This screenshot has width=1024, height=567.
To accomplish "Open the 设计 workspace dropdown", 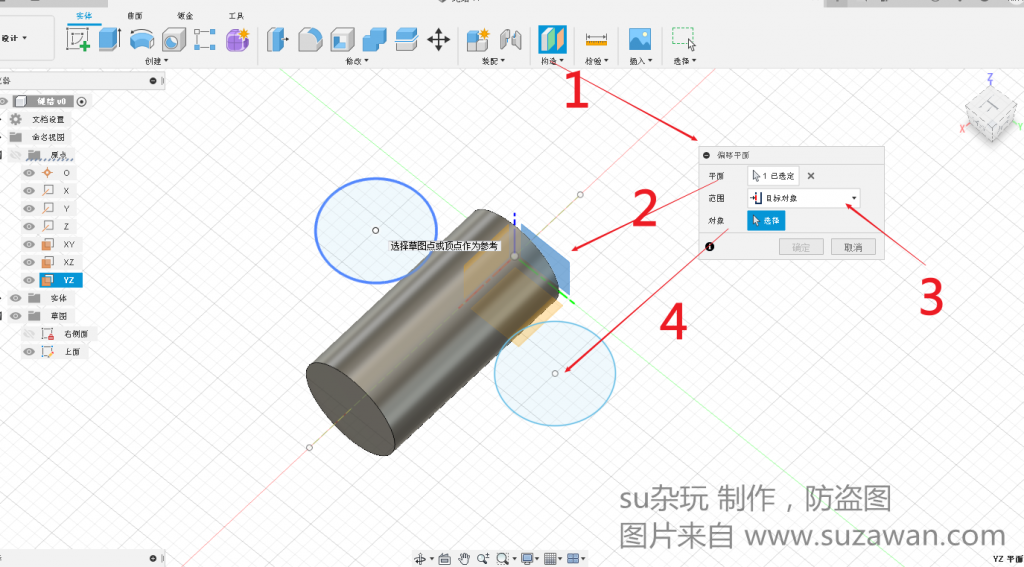I will [14, 39].
